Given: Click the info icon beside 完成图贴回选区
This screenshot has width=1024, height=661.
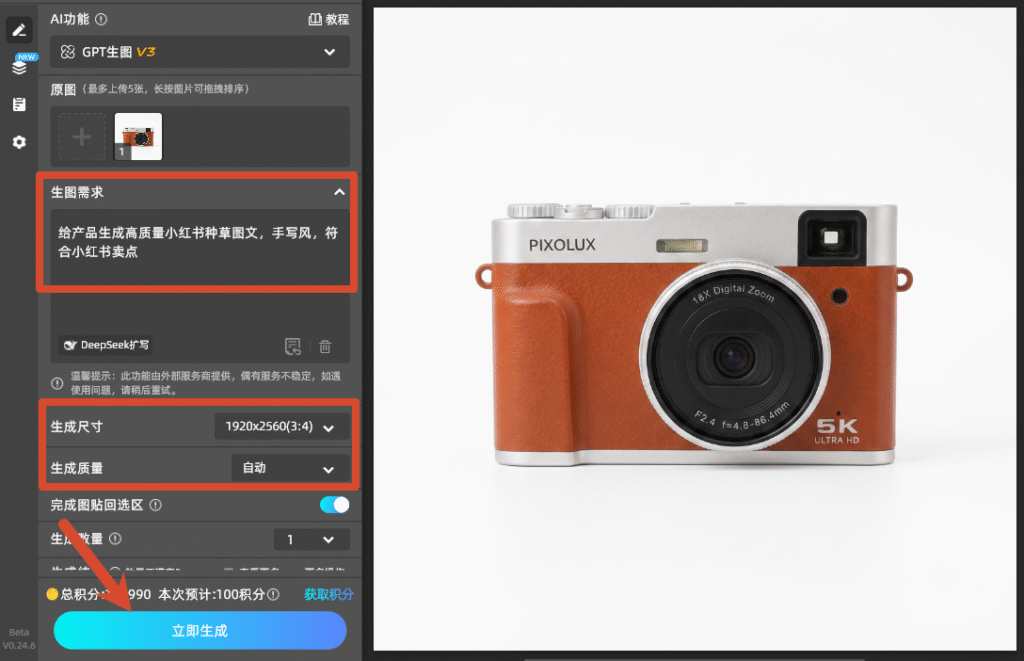Looking at the screenshot, I should coord(155,505).
